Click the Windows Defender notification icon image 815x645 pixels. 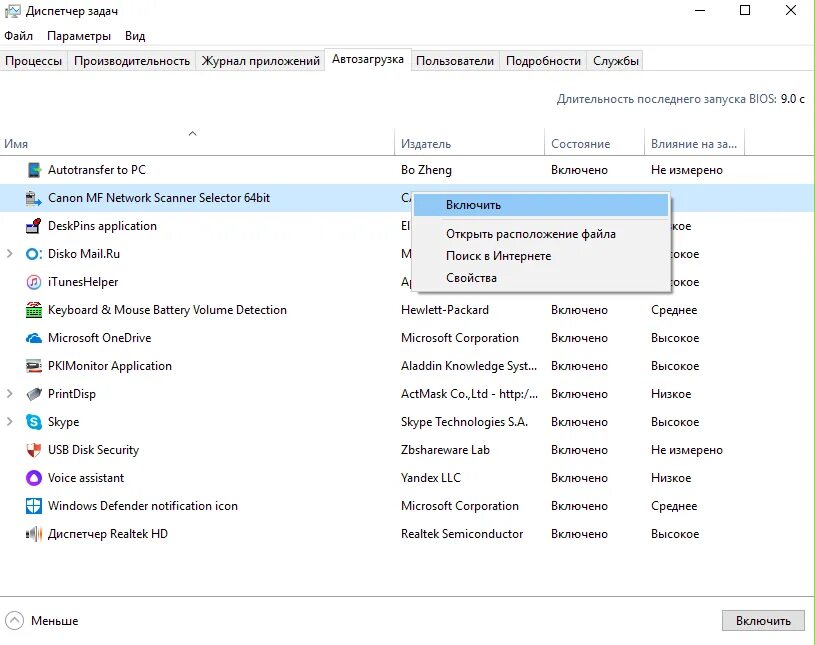tap(34, 506)
